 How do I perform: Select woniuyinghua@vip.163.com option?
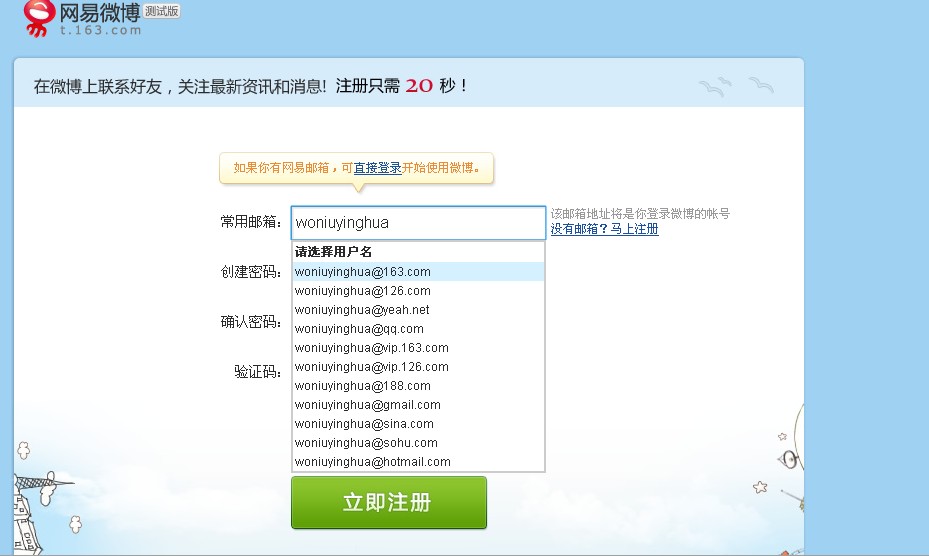[x=418, y=347]
